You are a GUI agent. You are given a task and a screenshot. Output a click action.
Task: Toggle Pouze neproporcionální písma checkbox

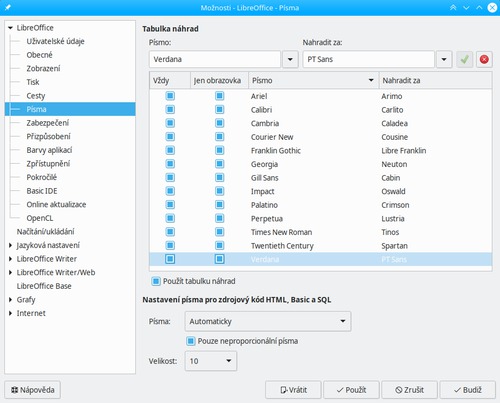point(190,341)
